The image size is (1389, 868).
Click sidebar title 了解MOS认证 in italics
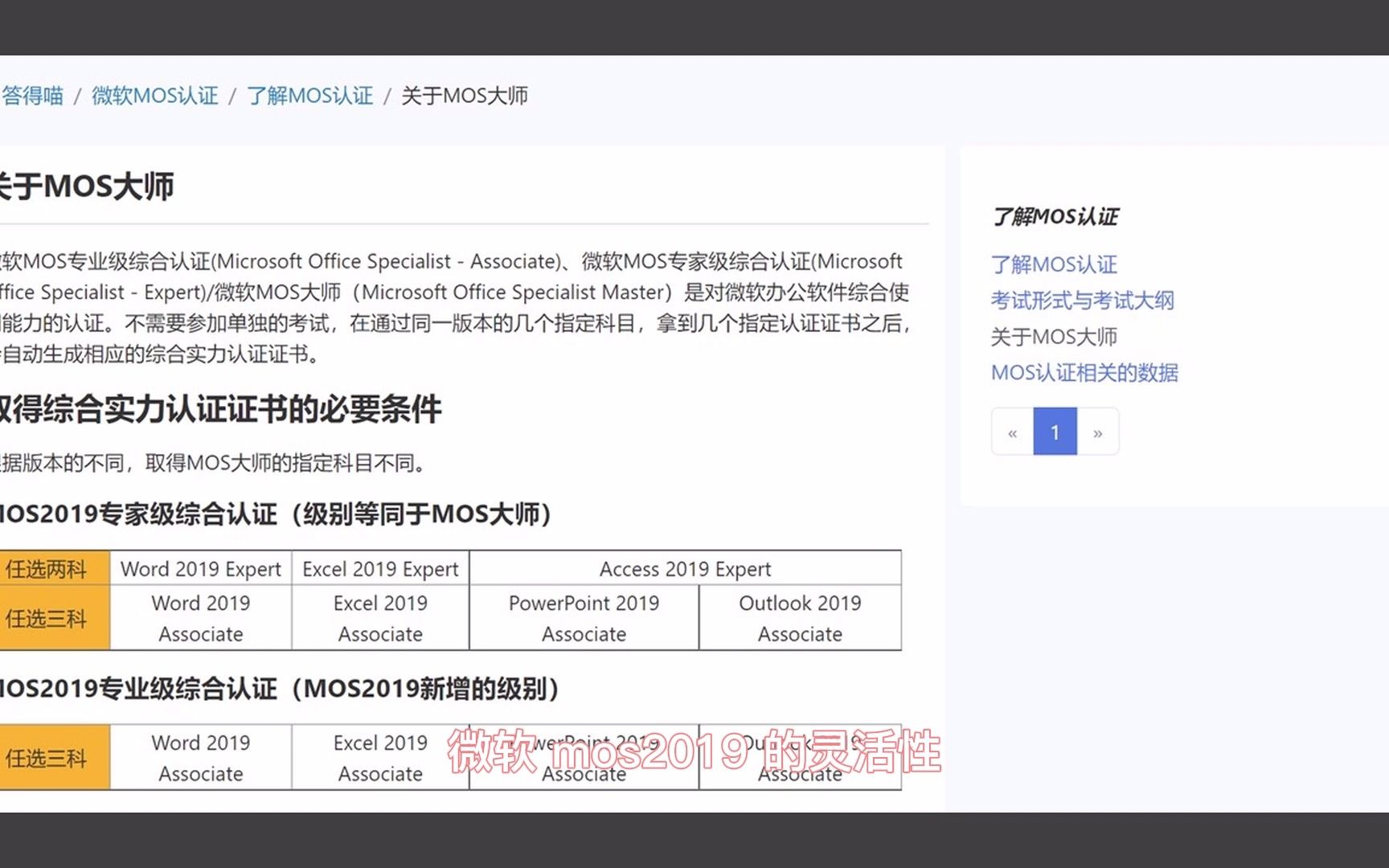pyautogui.click(x=1055, y=216)
